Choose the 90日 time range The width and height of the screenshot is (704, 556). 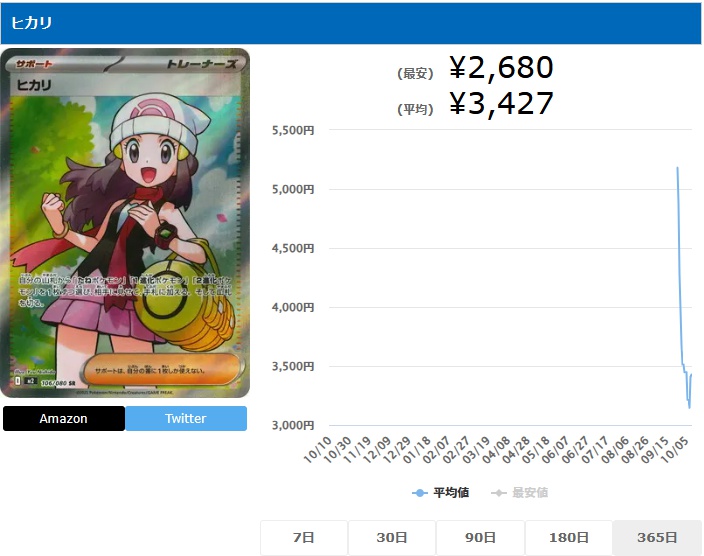click(x=480, y=538)
